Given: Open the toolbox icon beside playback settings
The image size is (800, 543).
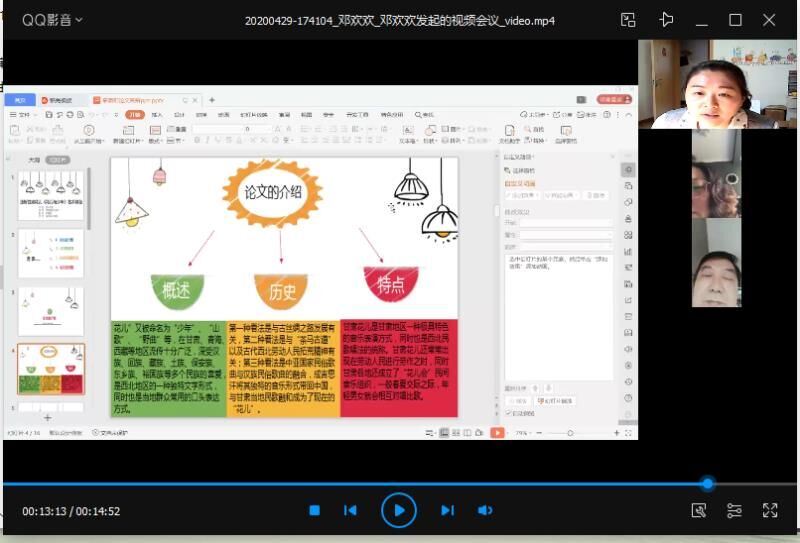Looking at the screenshot, I should (x=699, y=510).
